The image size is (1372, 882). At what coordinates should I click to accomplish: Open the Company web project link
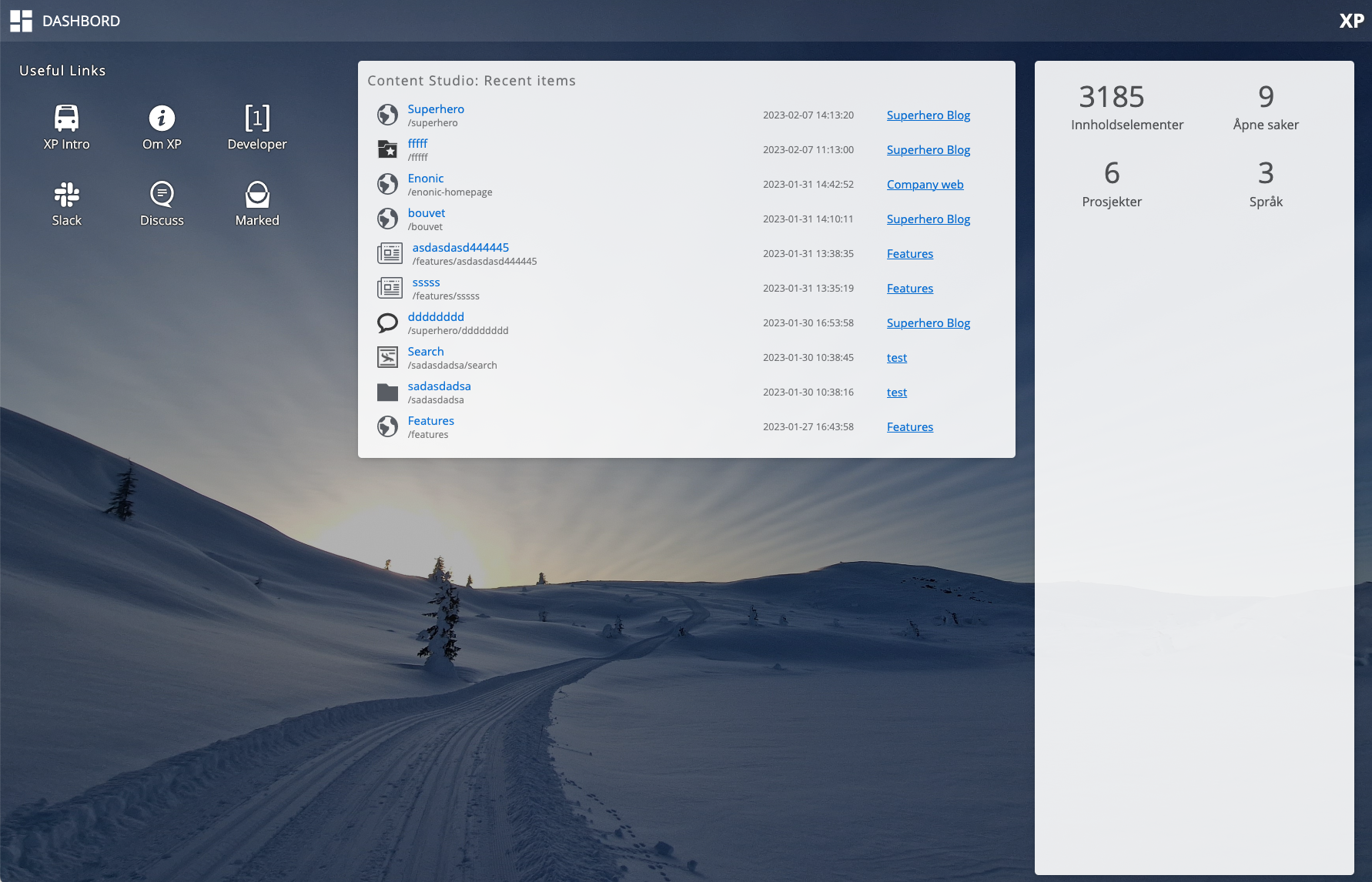coord(925,184)
